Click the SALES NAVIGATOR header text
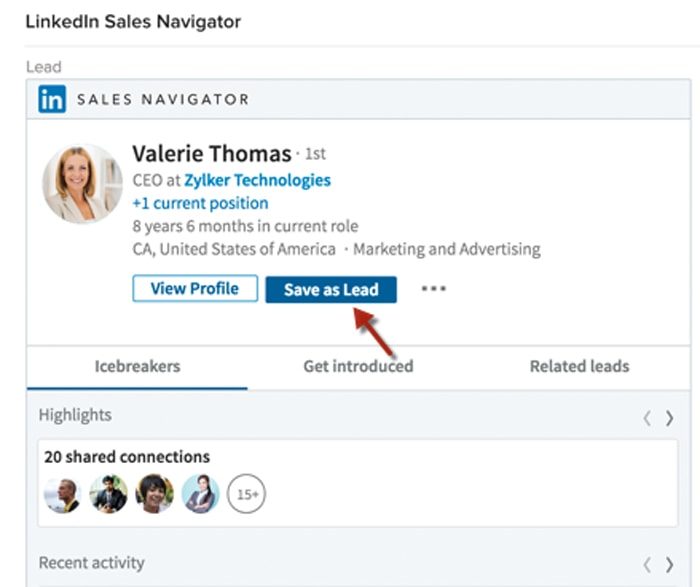 163,99
